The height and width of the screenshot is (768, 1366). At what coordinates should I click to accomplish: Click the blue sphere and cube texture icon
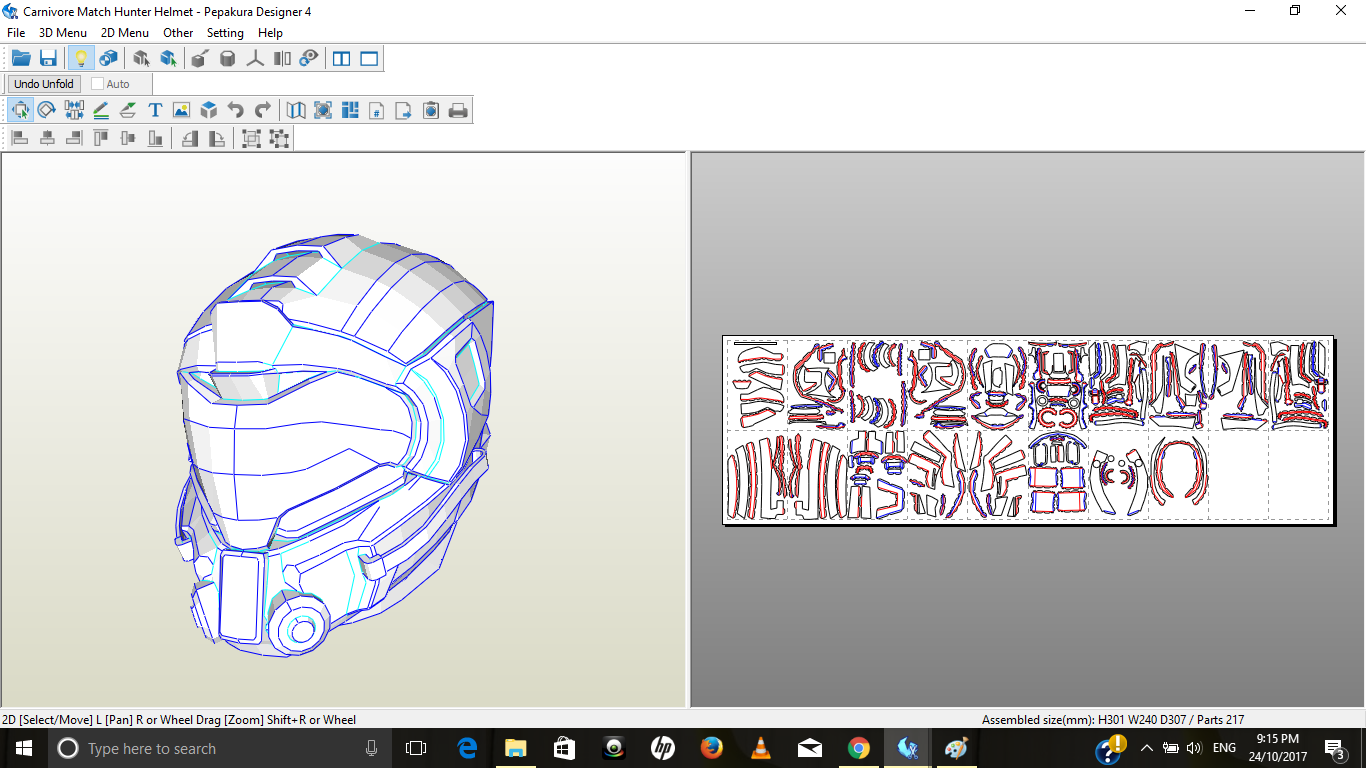[108, 58]
